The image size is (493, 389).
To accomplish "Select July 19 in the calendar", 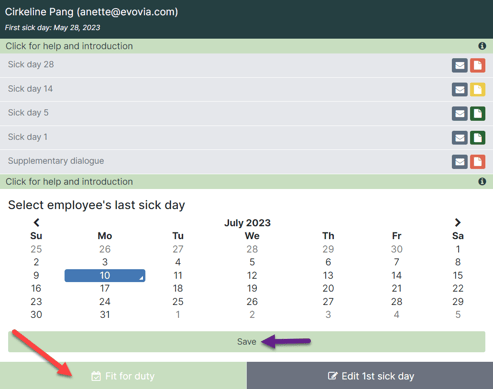I will coord(252,288).
